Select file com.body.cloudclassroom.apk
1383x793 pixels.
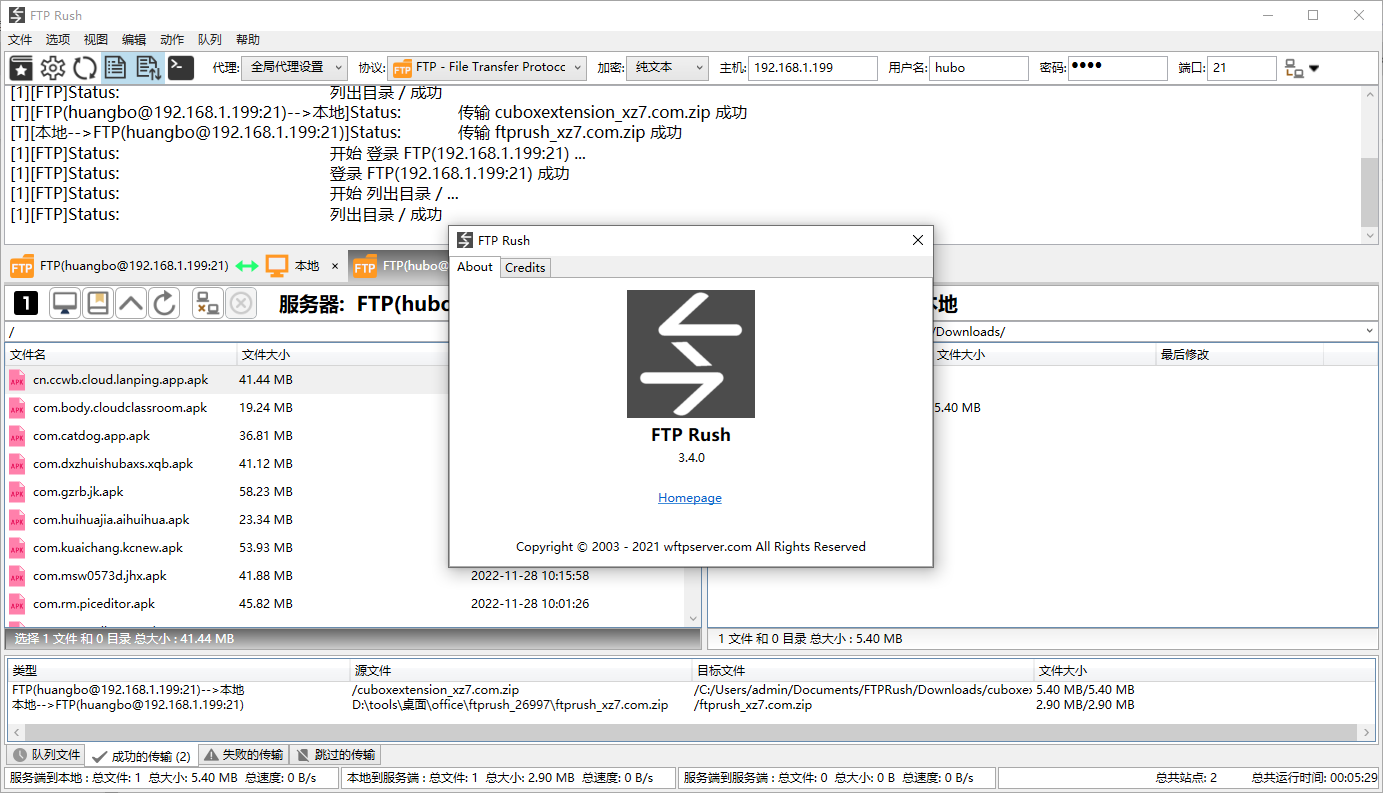[x=120, y=408]
